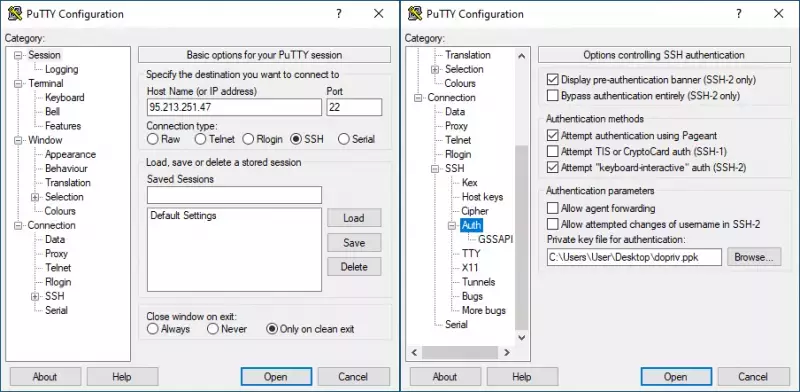Screen dimensions: 800x392
Task: Select More bugs in the right tree
Action: [484, 310]
